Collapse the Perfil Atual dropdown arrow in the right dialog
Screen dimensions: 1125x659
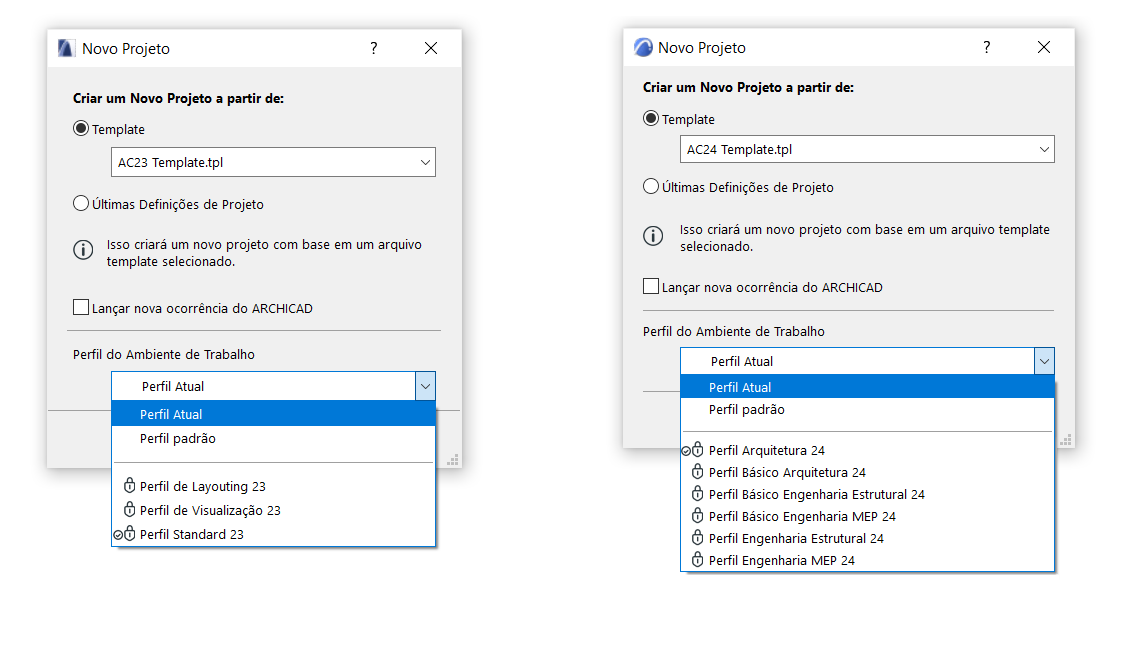click(x=1044, y=361)
